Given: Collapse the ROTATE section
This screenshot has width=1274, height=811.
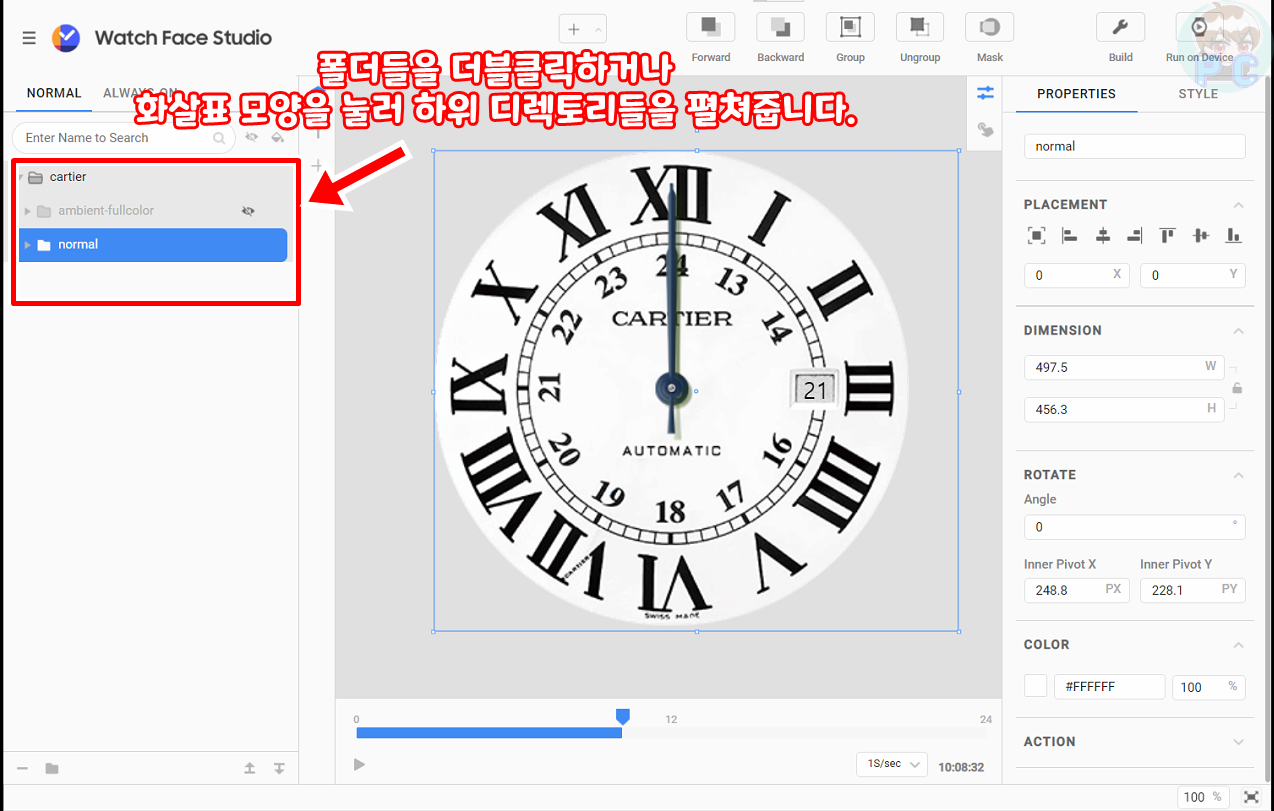Looking at the screenshot, I should pos(1238,475).
